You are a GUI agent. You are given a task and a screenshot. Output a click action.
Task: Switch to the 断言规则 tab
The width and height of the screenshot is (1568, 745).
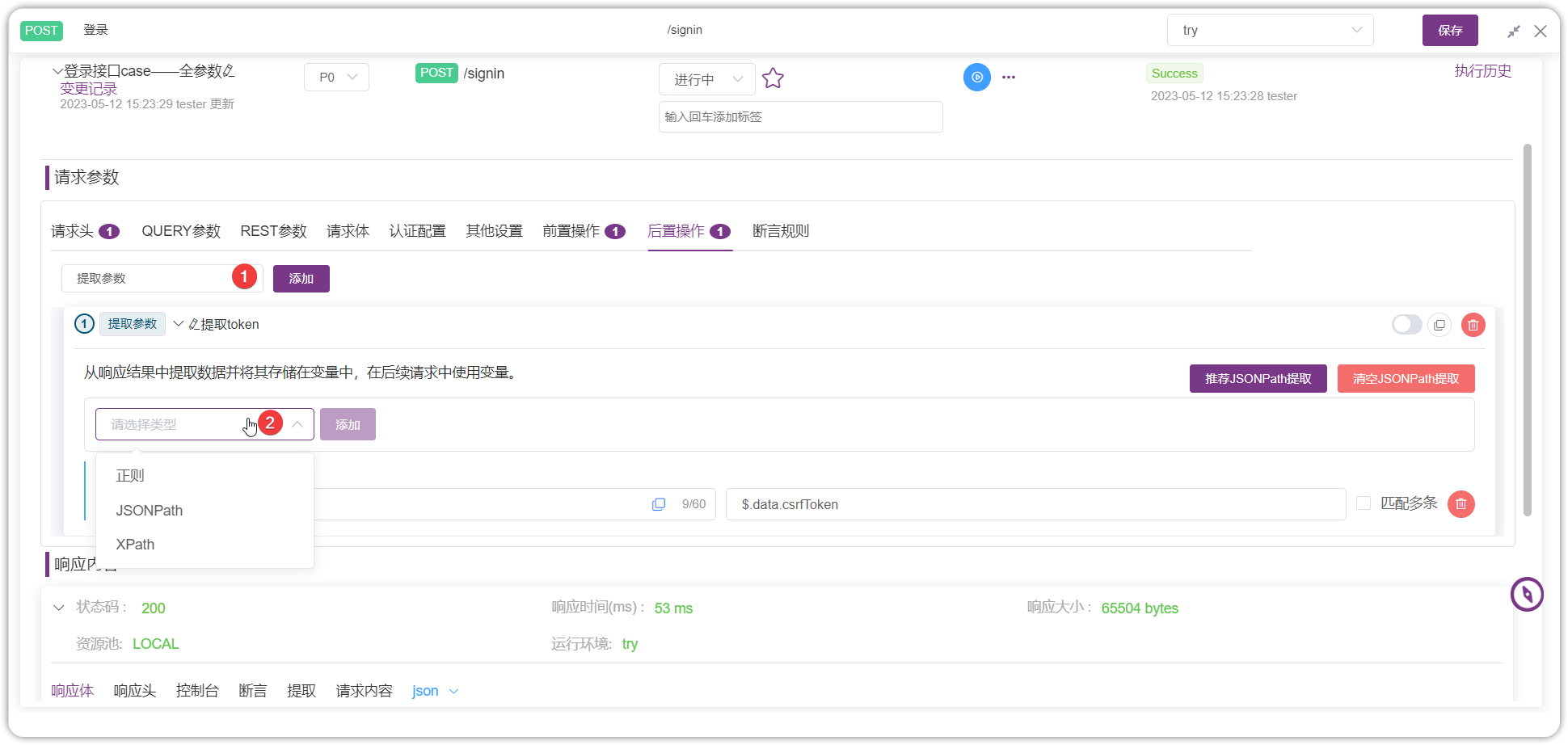(x=780, y=231)
